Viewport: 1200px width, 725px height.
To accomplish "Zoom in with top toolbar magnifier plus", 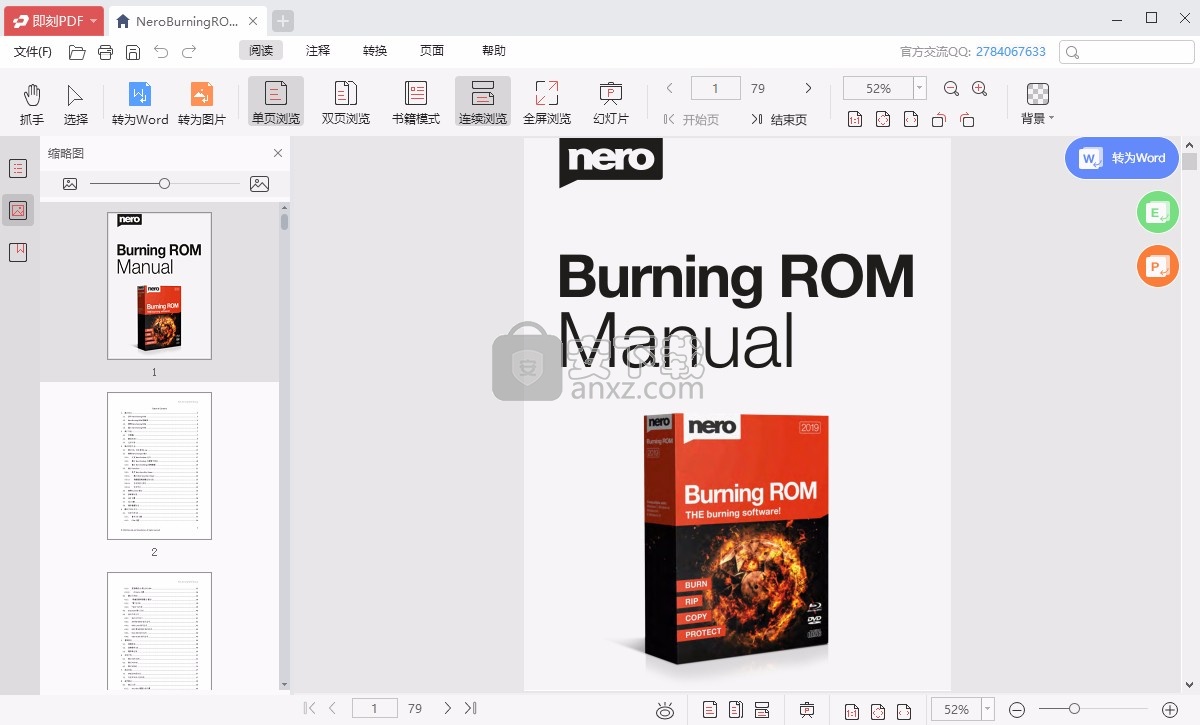I will coord(979,89).
